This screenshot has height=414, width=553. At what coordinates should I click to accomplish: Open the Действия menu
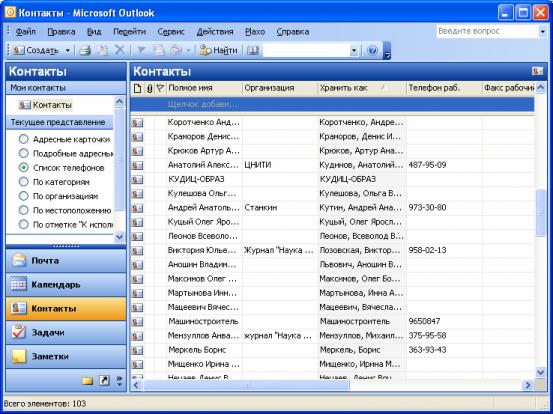[215, 32]
